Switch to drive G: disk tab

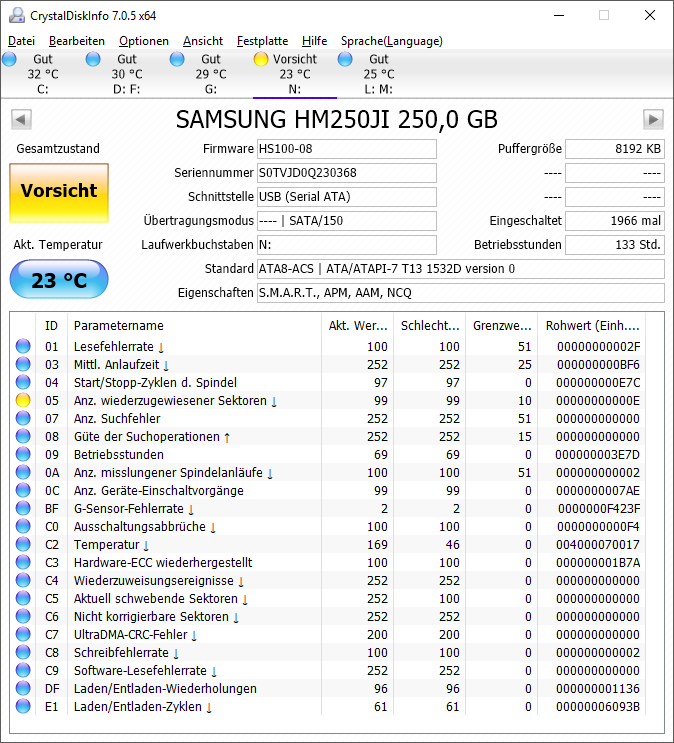tap(210, 74)
